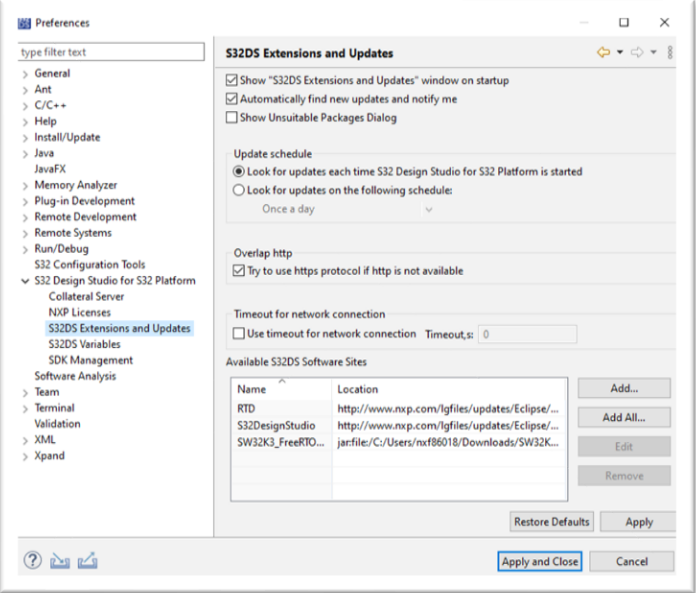Click the Location column header

click(449, 389)
